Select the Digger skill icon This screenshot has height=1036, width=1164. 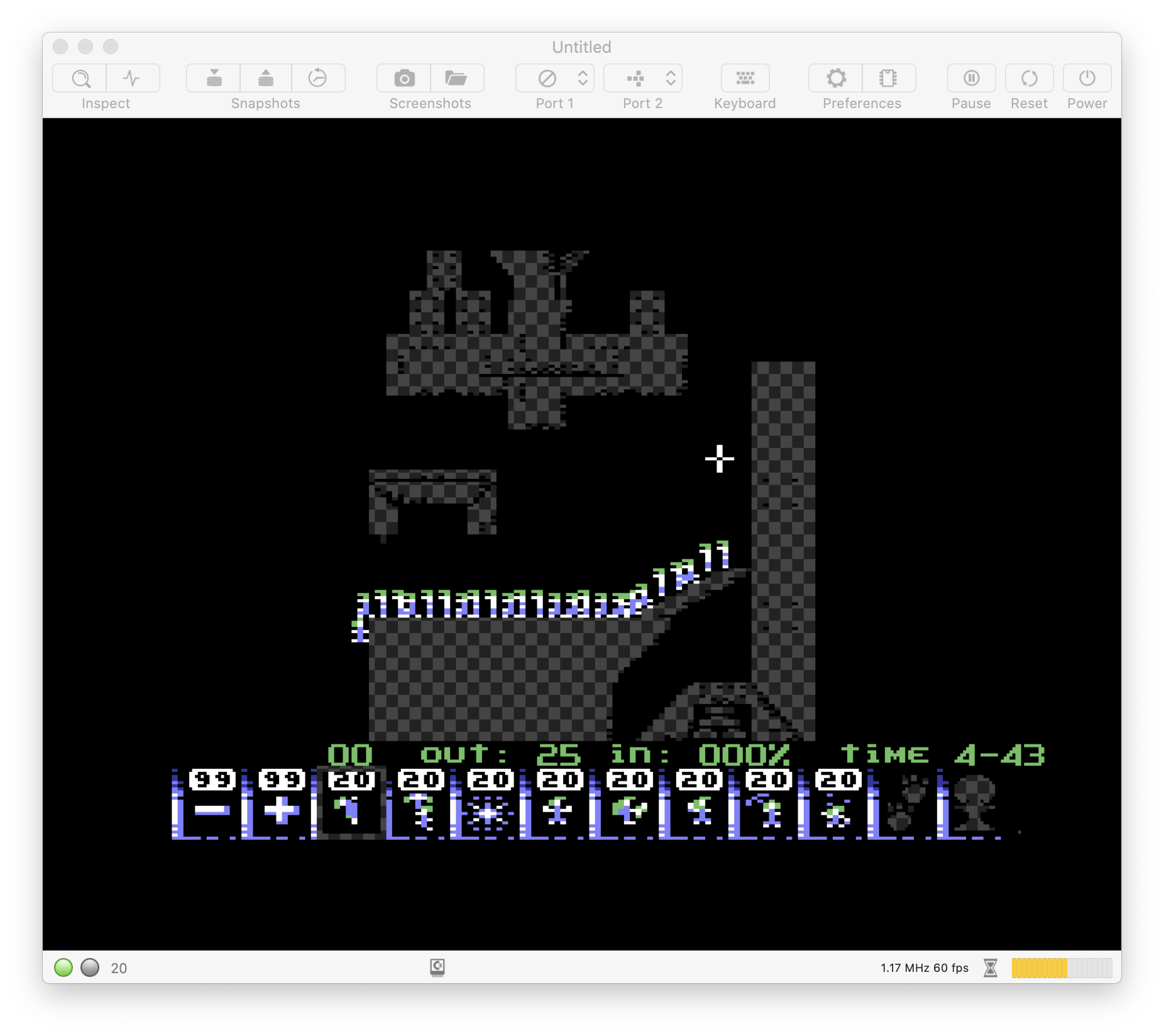(x=837, y=804)
